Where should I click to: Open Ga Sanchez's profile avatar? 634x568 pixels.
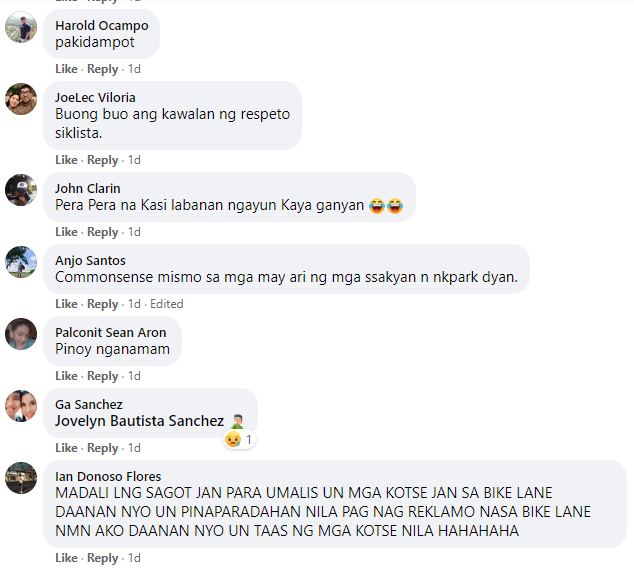tap(21, 406)
